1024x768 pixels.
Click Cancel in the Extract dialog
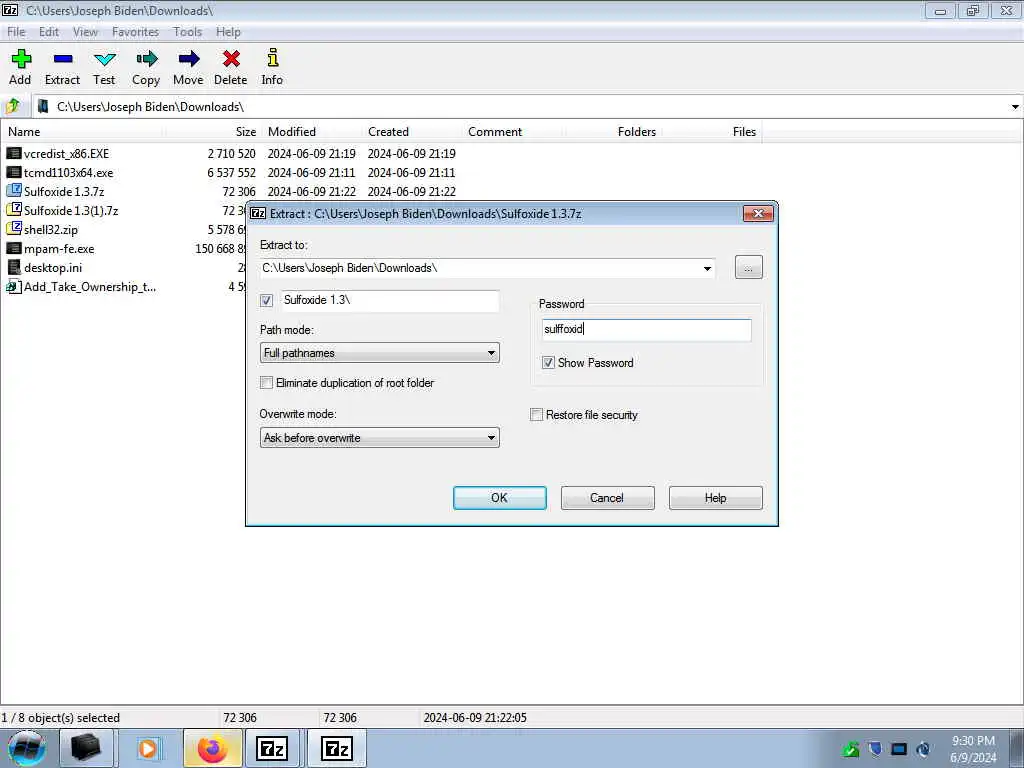tap(607, 498)
